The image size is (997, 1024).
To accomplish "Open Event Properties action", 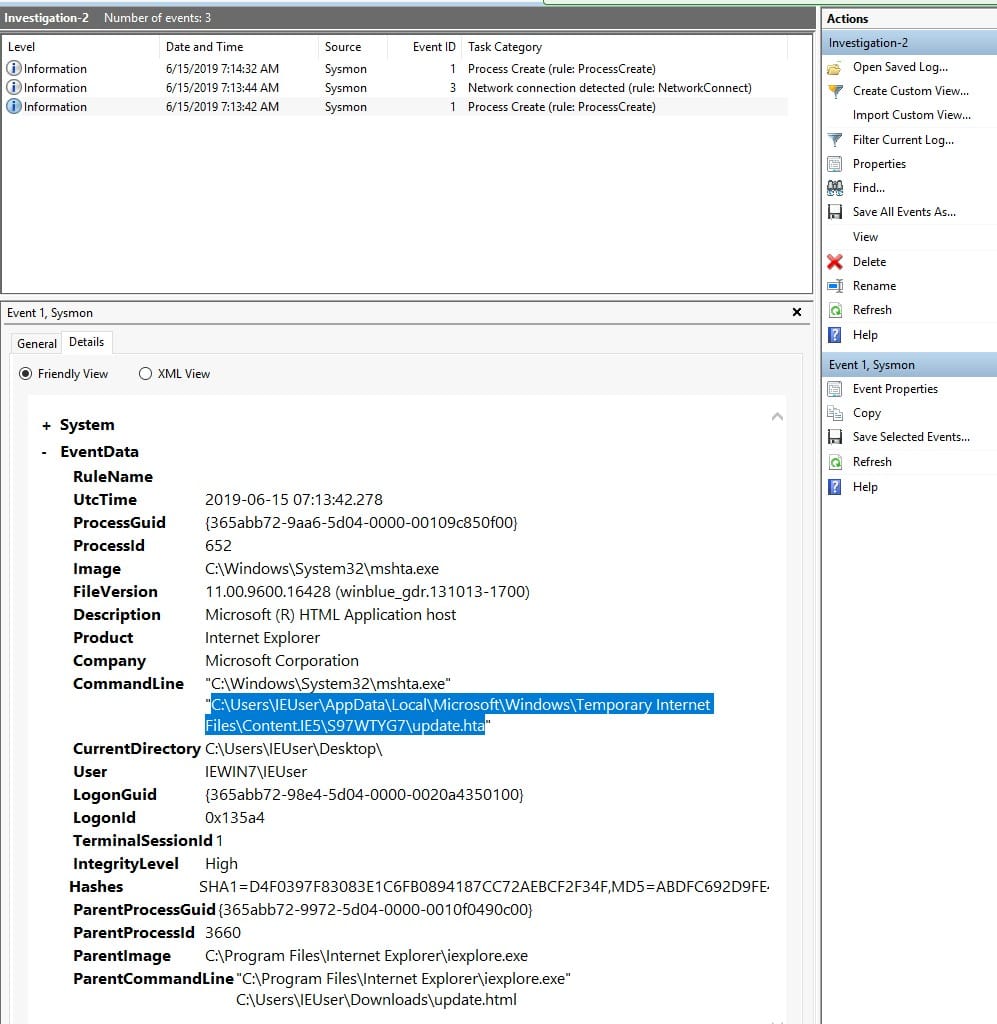I will tap(895, 389).
